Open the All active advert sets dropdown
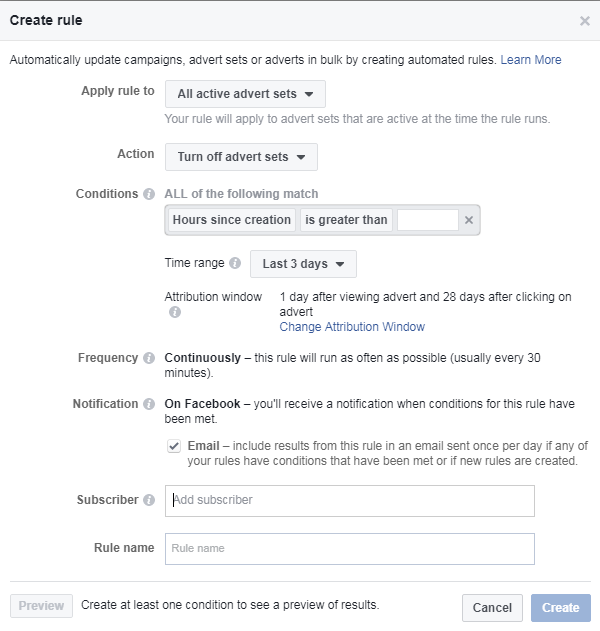The image size is (600, 631). [x=245, y=94]
